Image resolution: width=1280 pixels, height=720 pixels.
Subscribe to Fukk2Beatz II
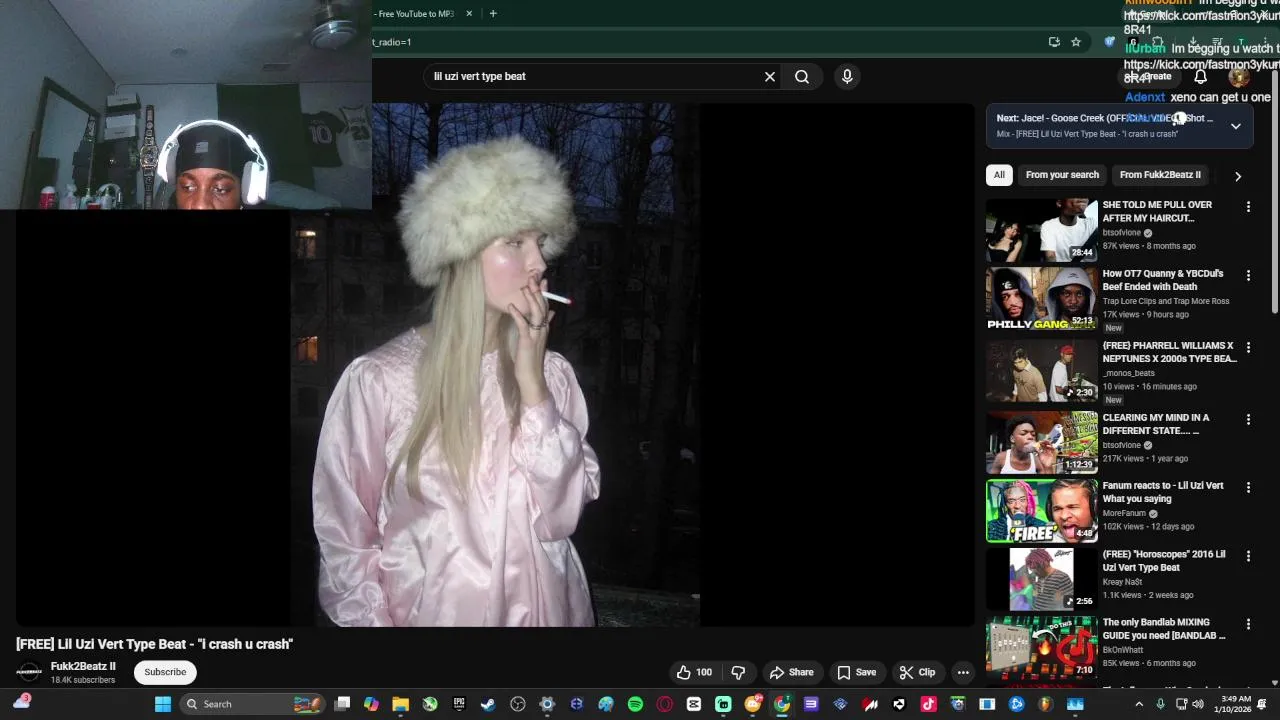tap(165, 672)
